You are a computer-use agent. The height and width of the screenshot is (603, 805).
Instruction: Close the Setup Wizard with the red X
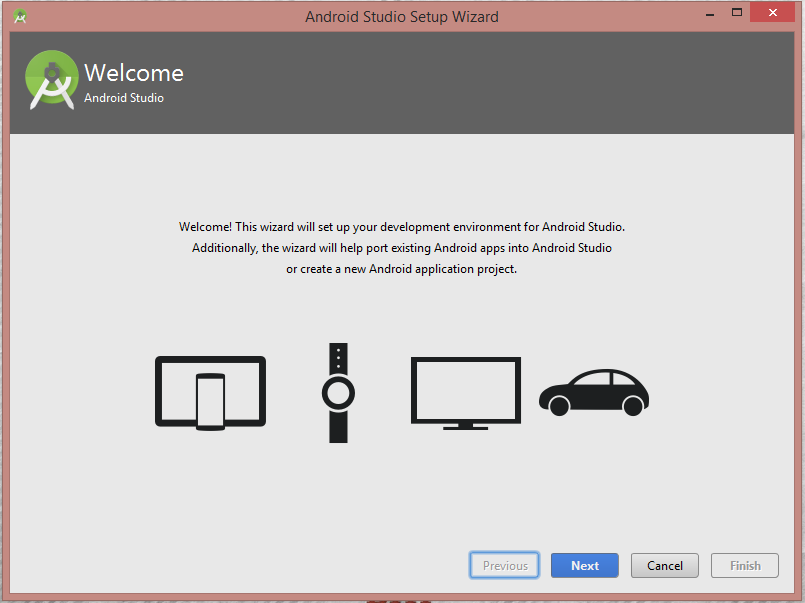[x=777, y=13]
